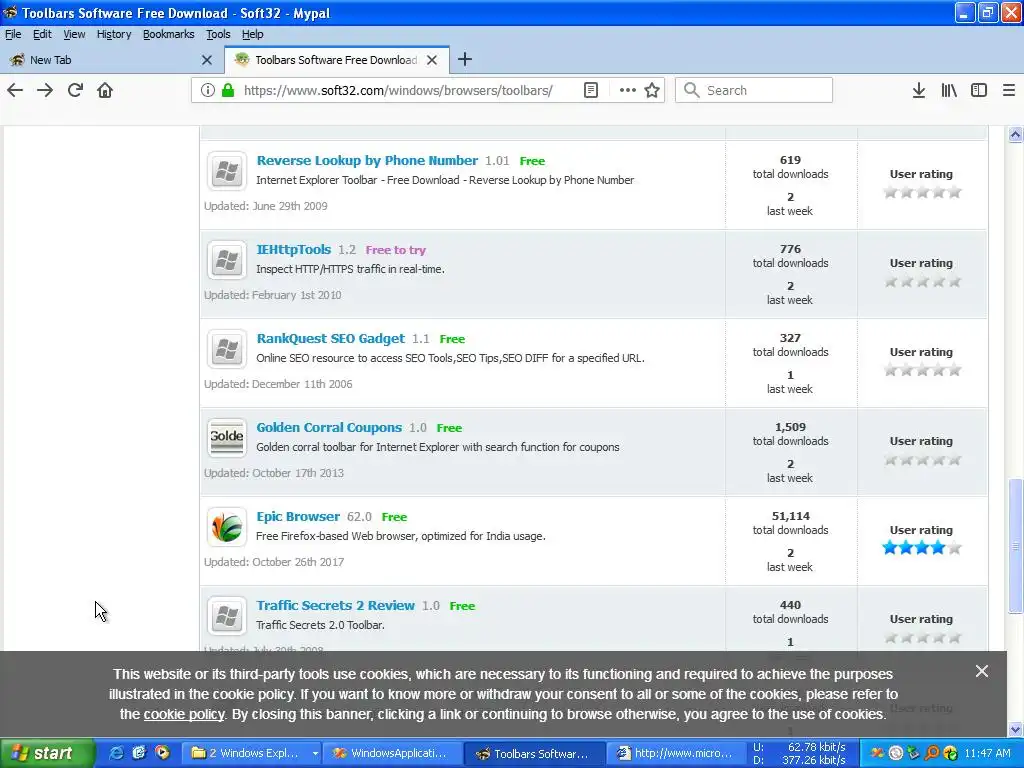
Task: Open the library icon
Action: click(x=949, y=90)
